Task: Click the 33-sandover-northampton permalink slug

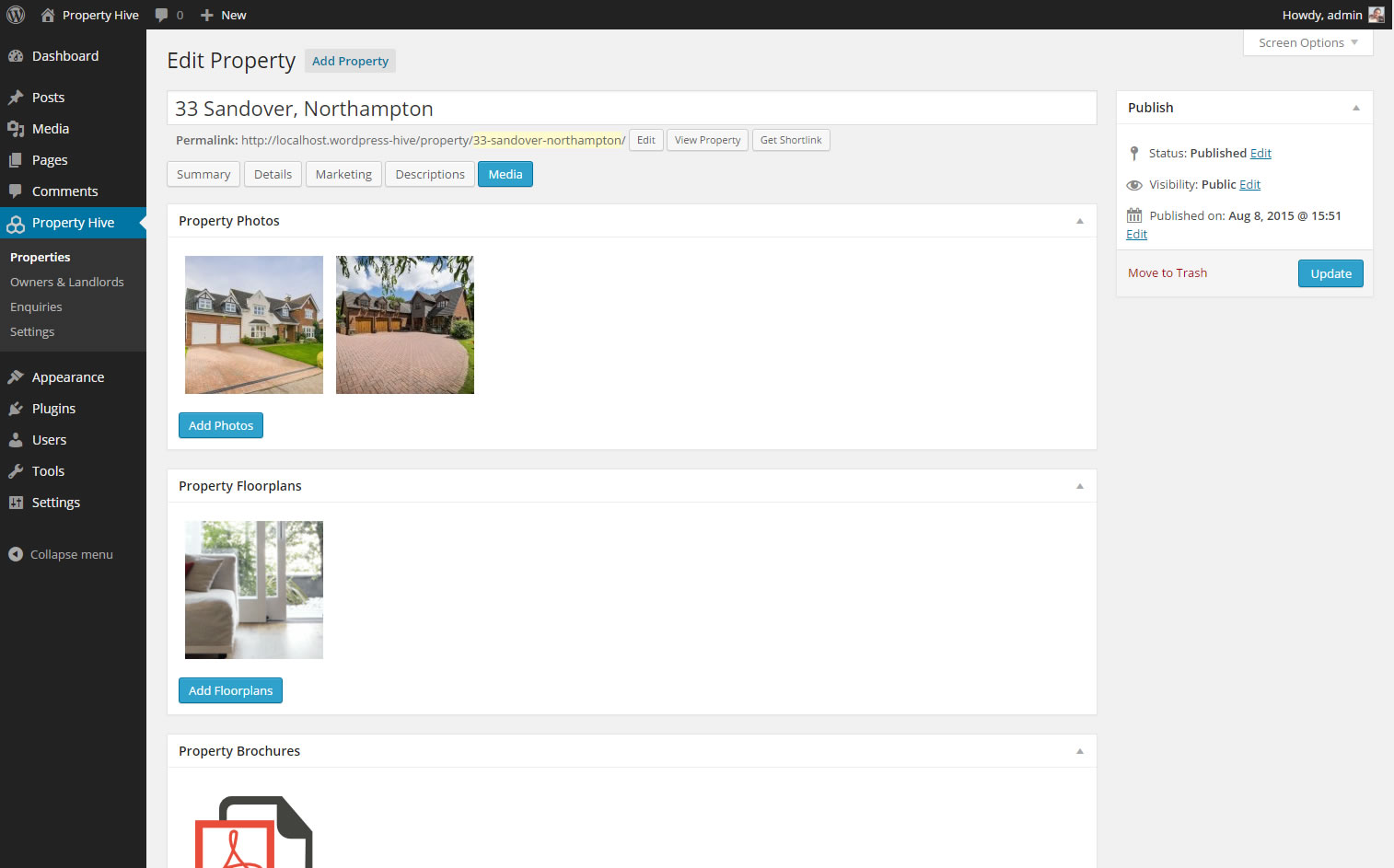Action: [547, 140]
